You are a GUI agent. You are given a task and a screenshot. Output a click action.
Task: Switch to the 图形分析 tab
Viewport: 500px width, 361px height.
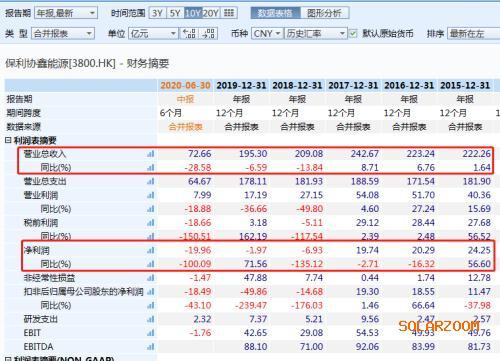pos(324,13)
